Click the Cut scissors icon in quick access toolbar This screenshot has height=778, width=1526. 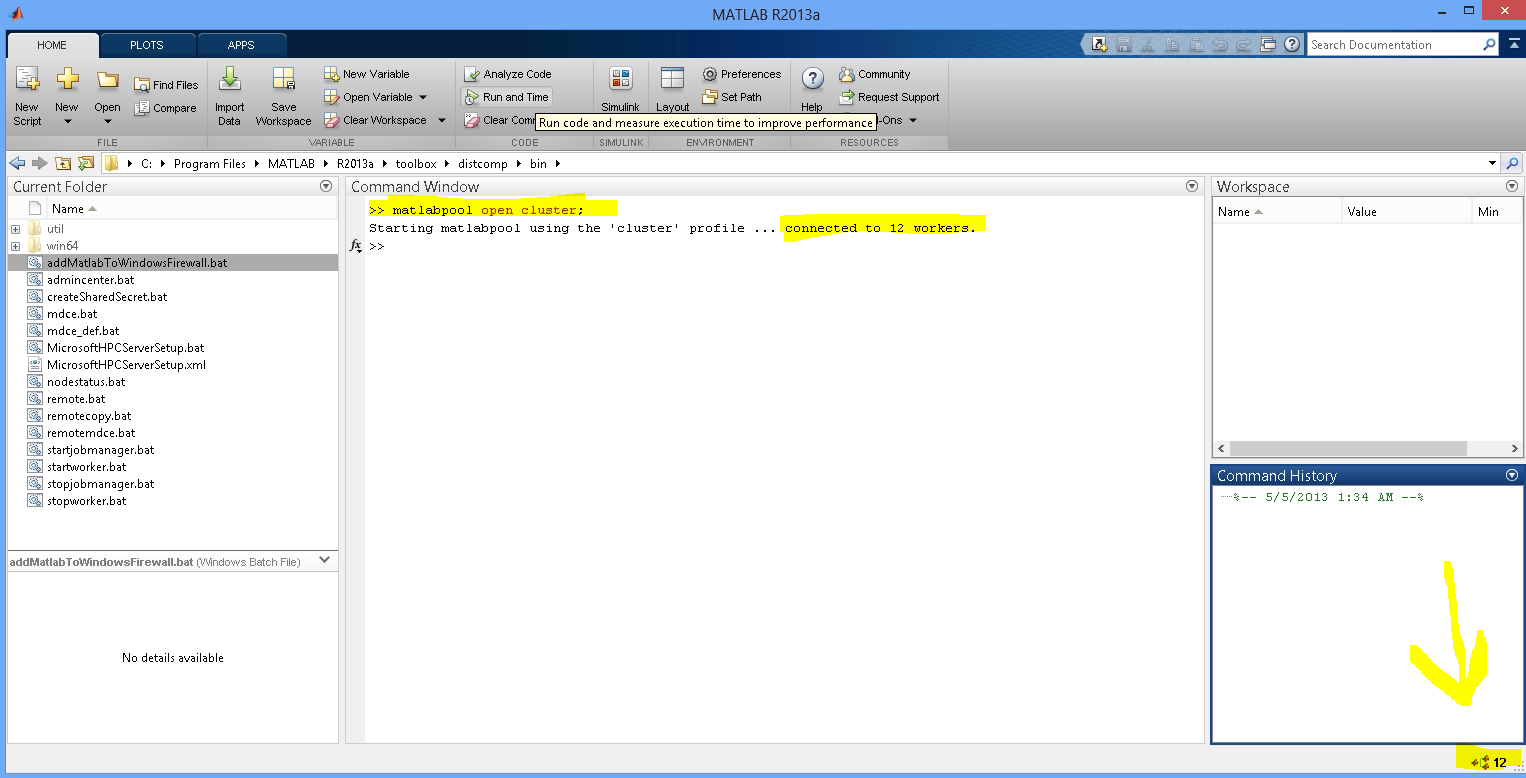point(1148,45)
